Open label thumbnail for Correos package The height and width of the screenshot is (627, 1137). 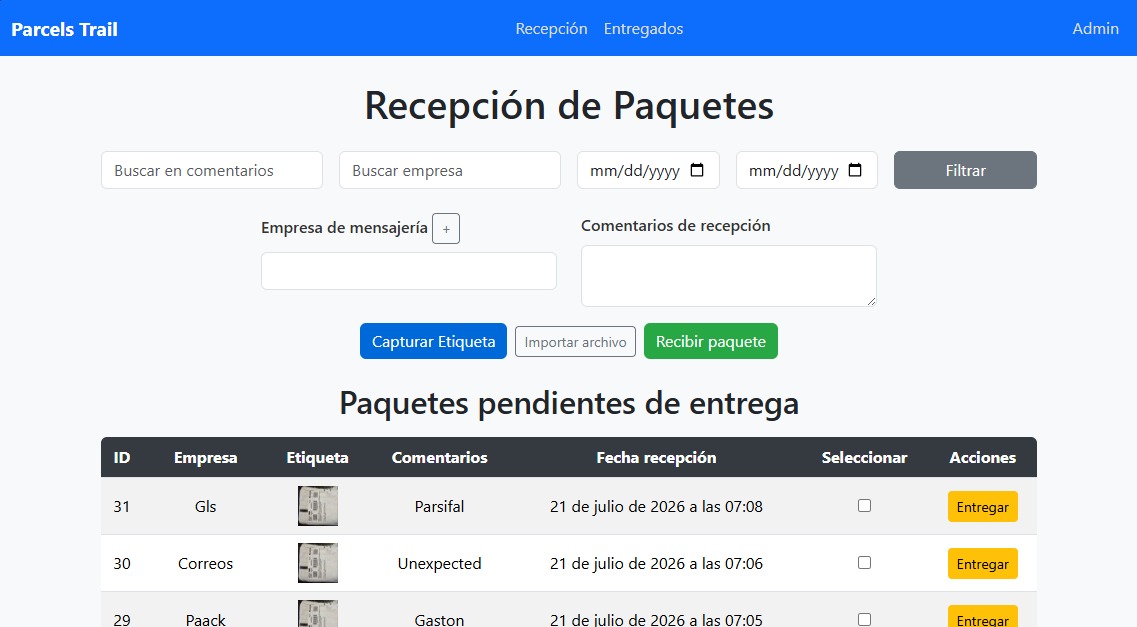click(318, 563)
